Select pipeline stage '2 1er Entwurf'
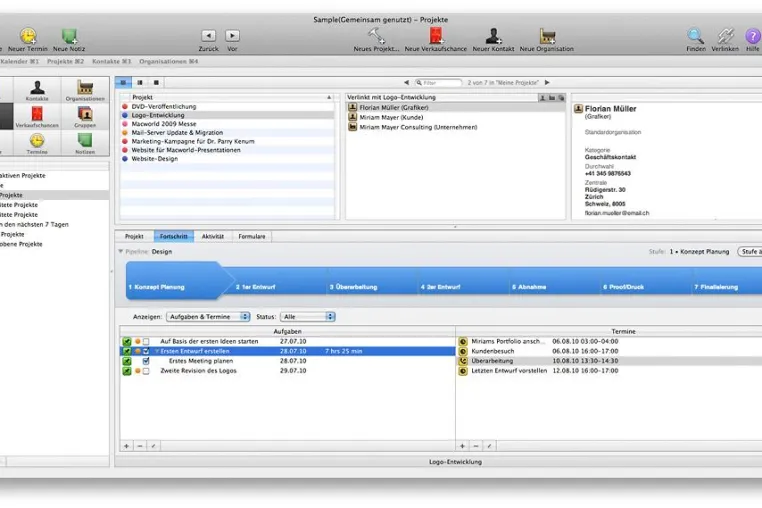The image size is (762, 508). coord(277,282)
